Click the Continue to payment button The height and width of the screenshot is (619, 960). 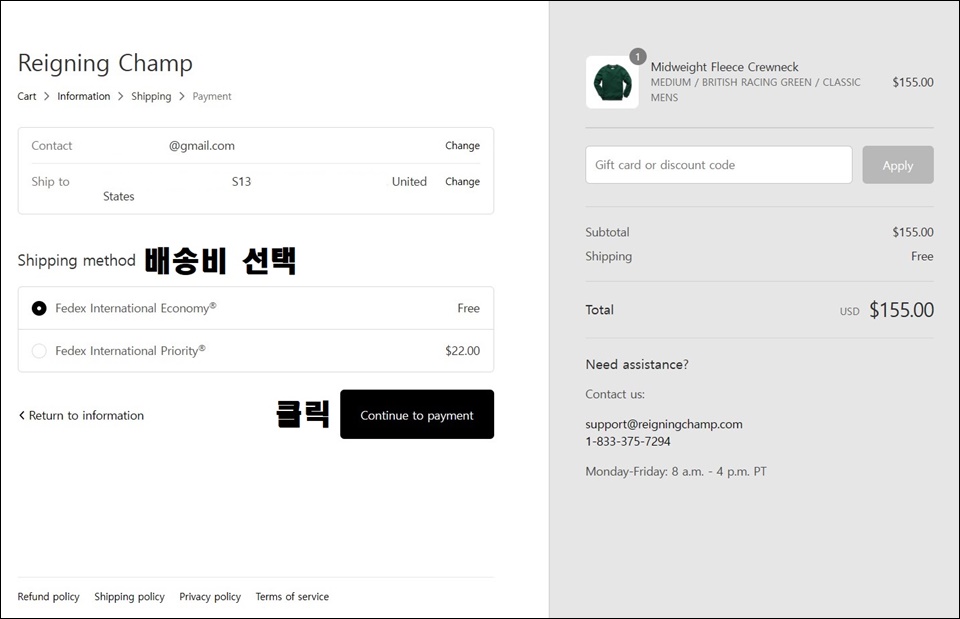(417, 415)
